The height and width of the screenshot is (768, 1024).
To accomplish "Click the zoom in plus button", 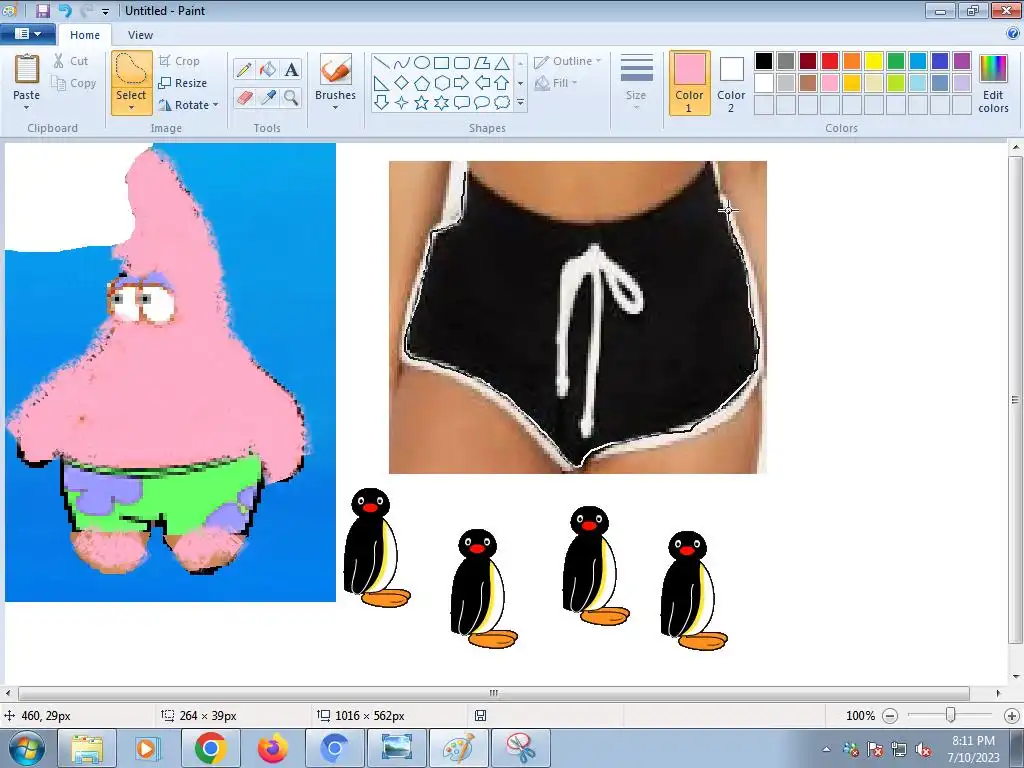I will pyautogui.click(x=1012, y=716).
